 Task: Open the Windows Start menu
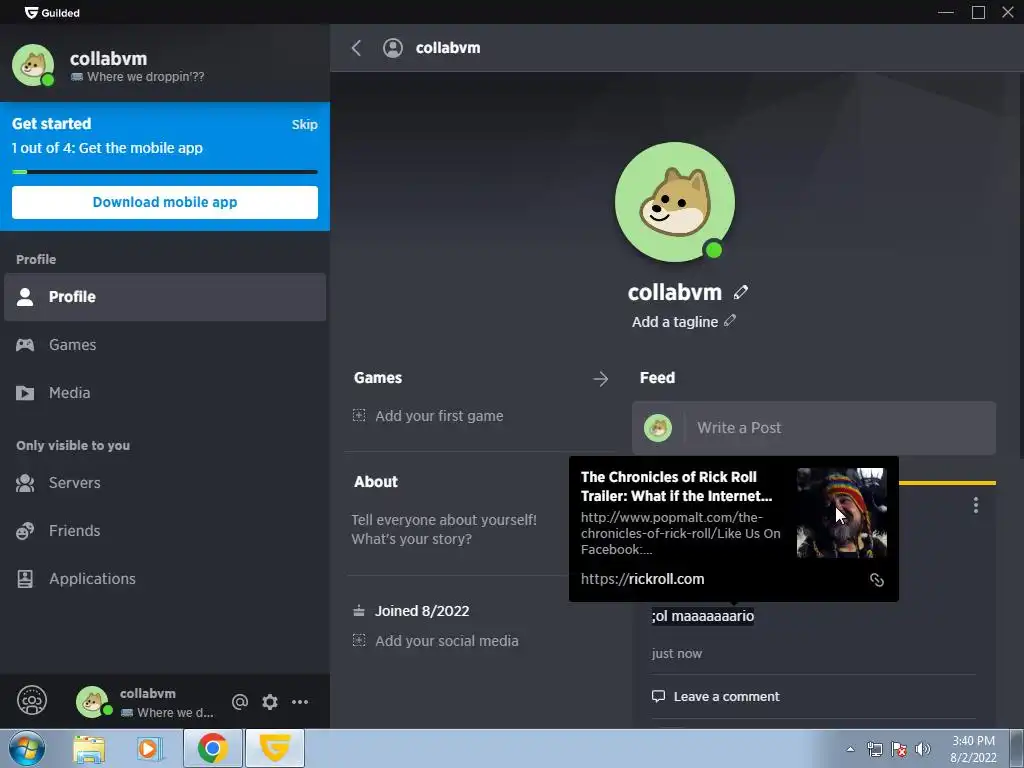click(x=27, y=748)
